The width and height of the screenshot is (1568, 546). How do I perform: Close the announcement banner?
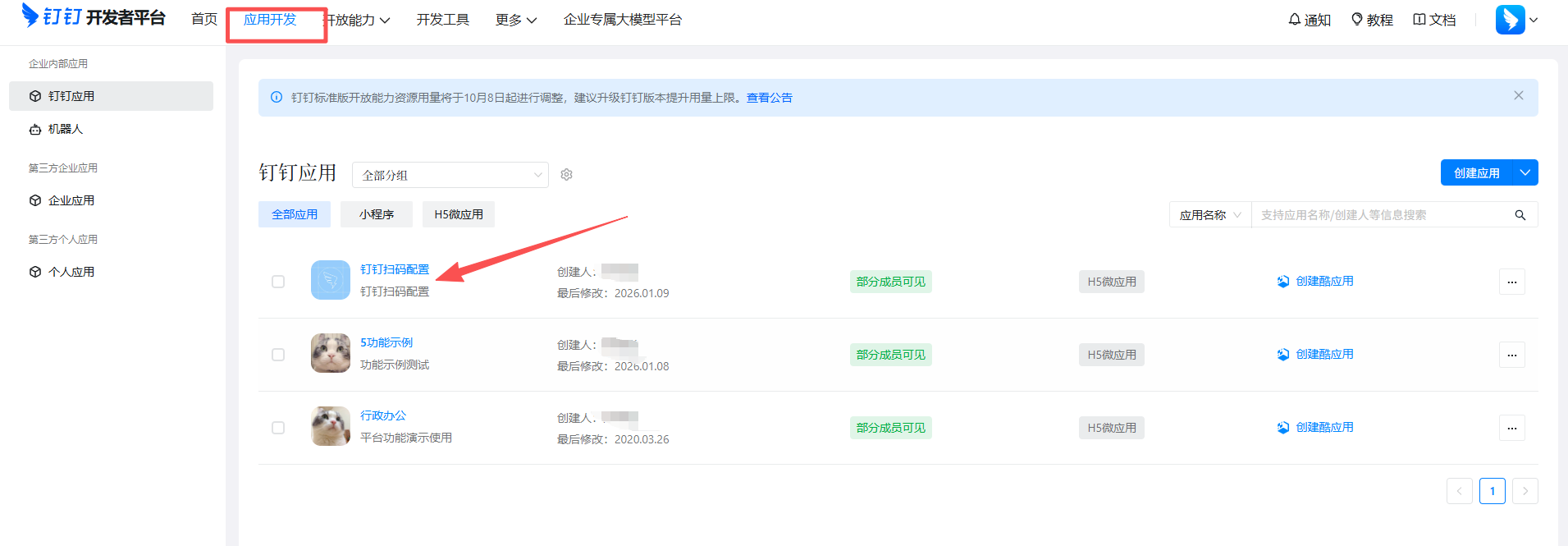point(1518,95)
